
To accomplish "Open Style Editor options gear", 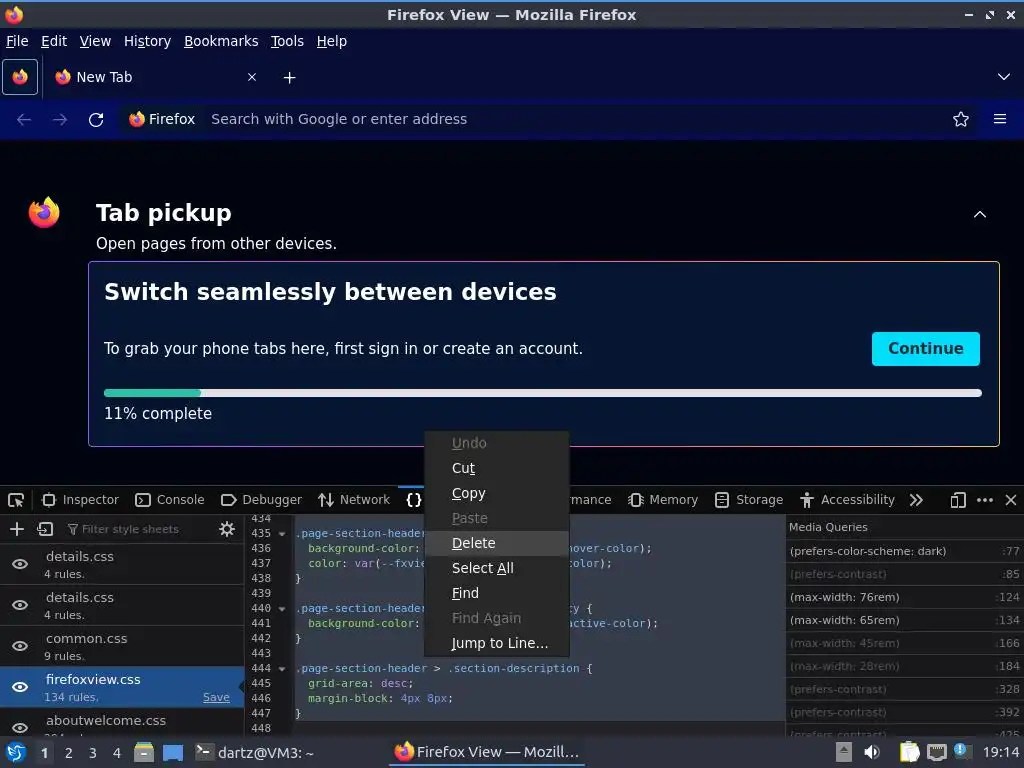I will point(227,529).
